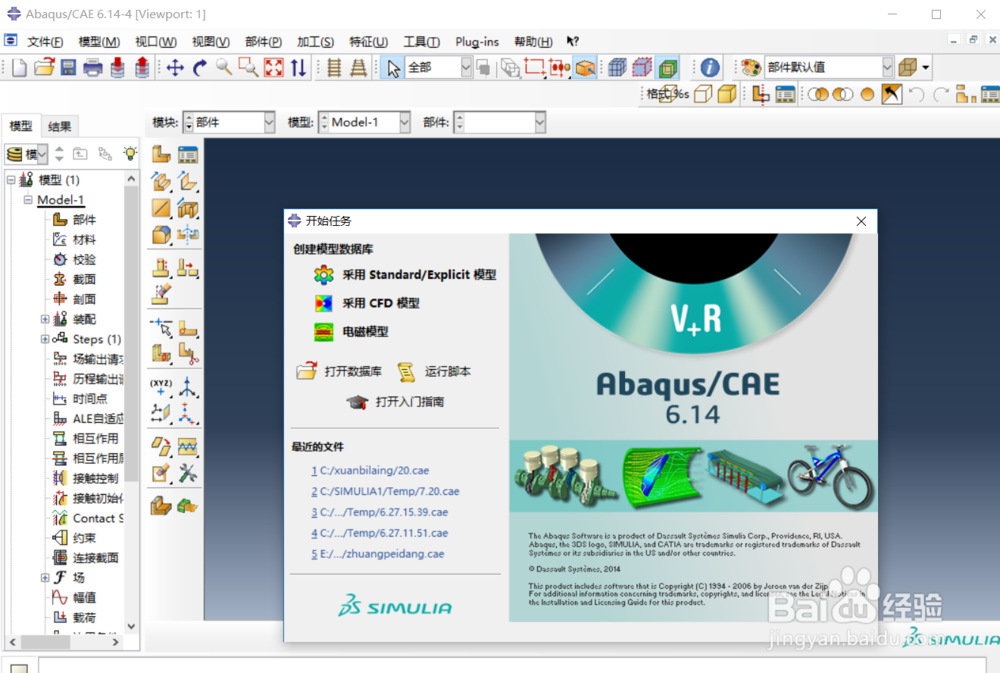Screen dimensions: 1000x673
Task: Open the Part Manager icon
Action: pos(188,154)
